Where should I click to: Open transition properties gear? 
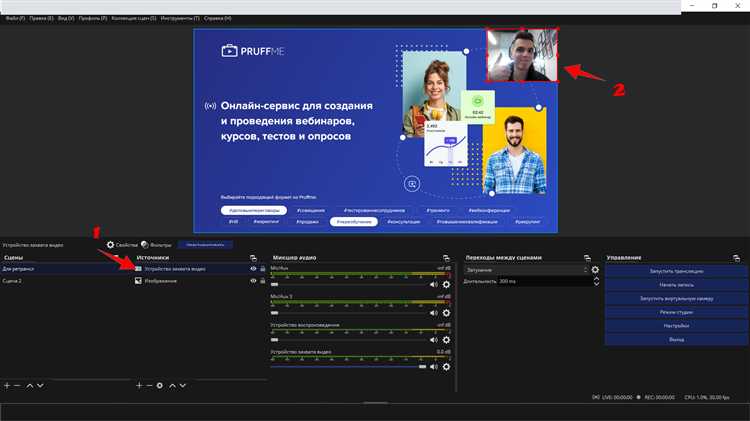point(595,270)
